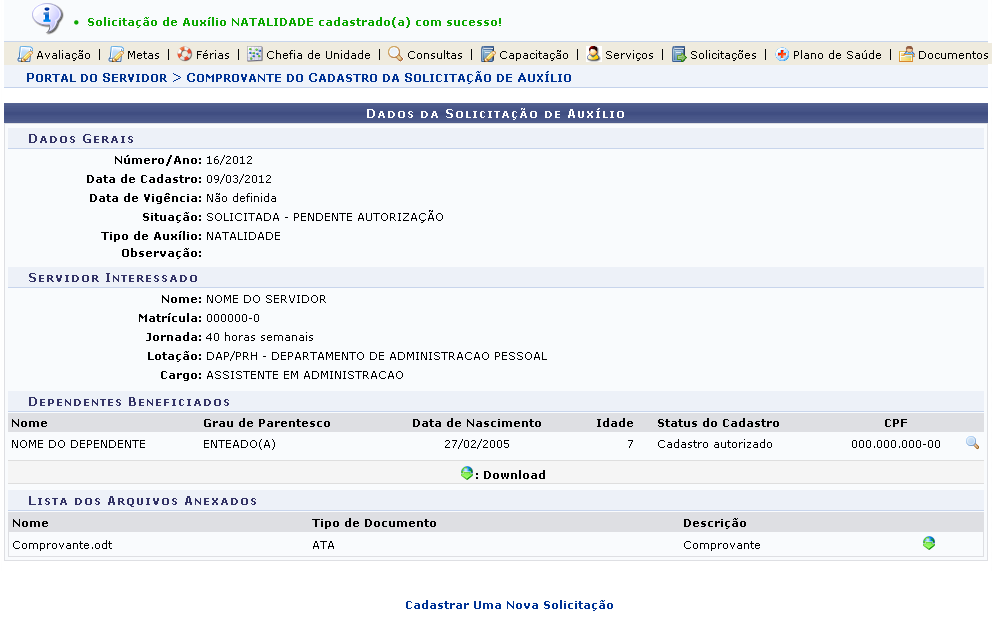Click the Documentos folder icon
This screenshot has height=625, width=993.
tap(906, 55)
